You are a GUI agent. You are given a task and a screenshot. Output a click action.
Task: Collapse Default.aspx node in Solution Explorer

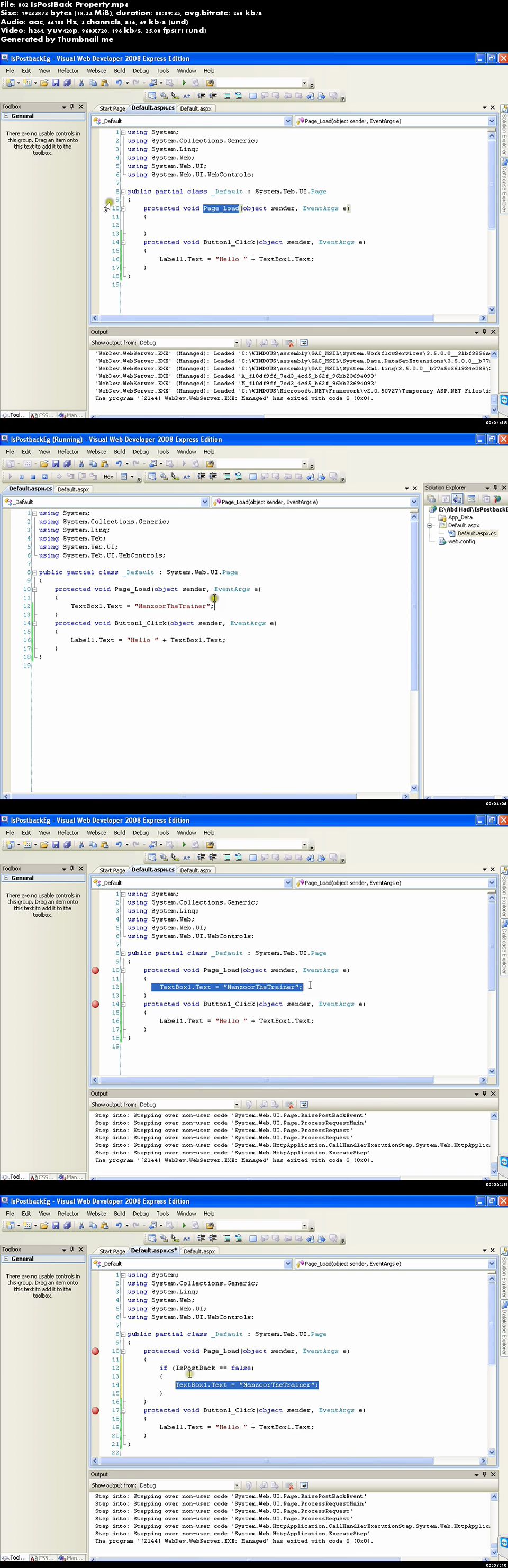430,525
